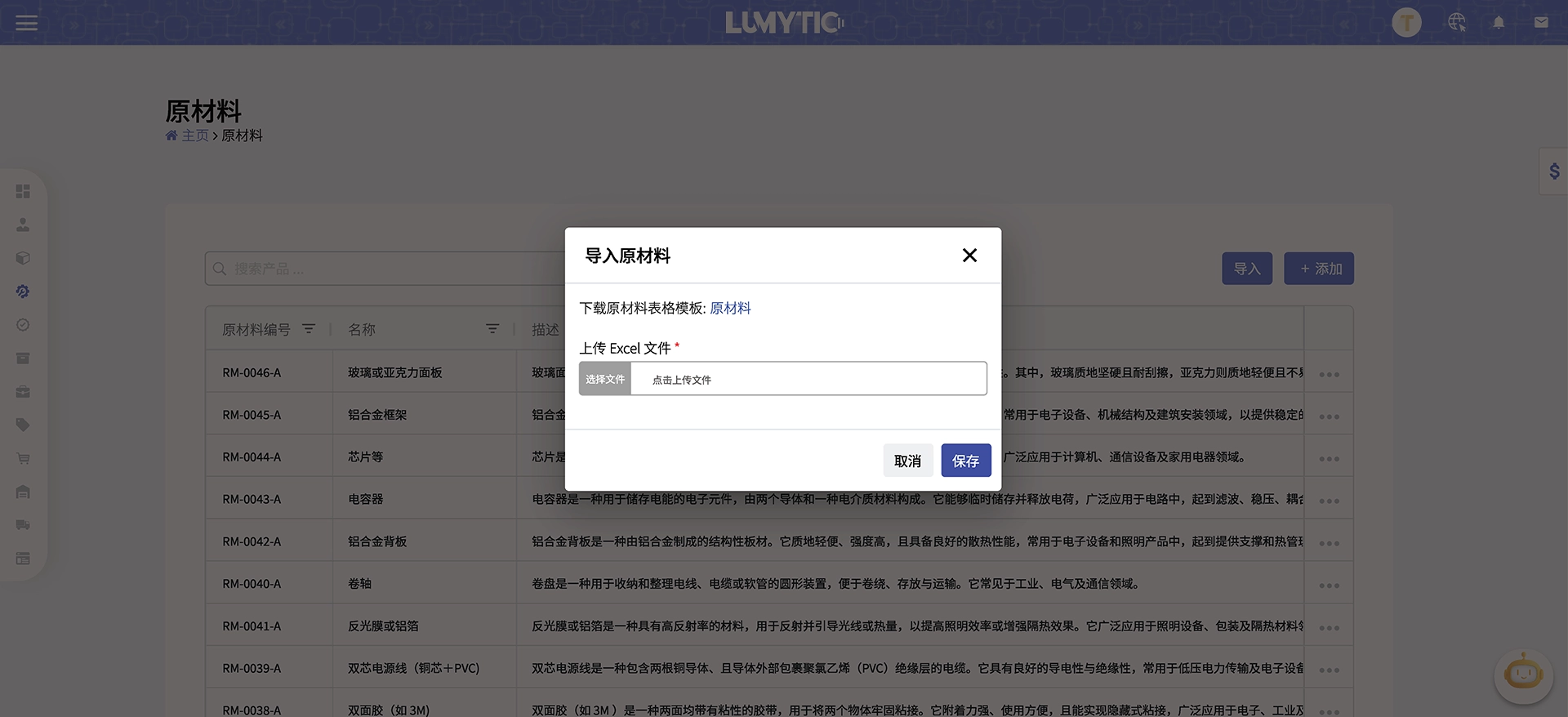1568x717 pixels.
Task: Open the archive box sidebar icon
Action: 23,358
